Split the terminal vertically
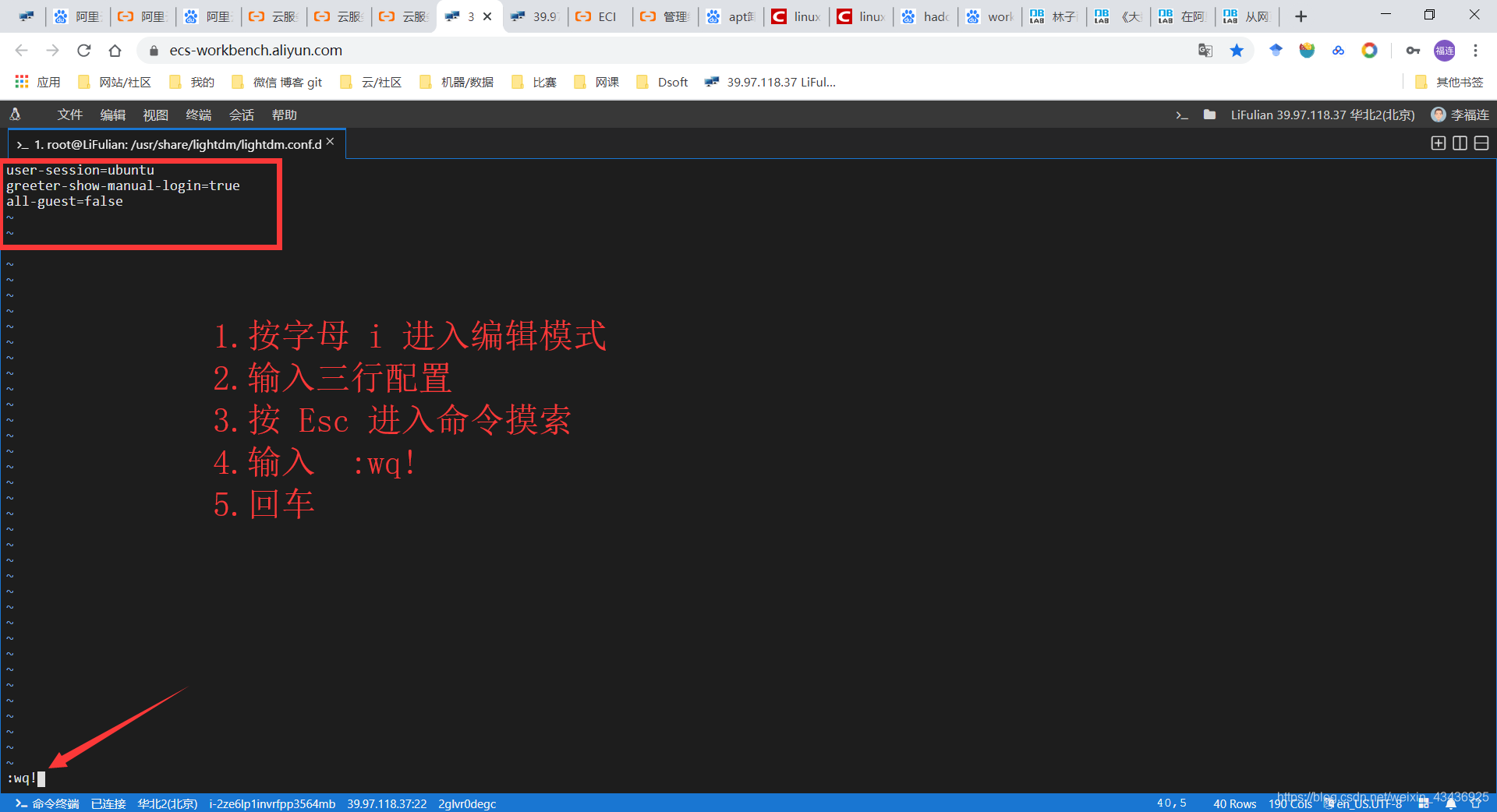 (1460, 143)
